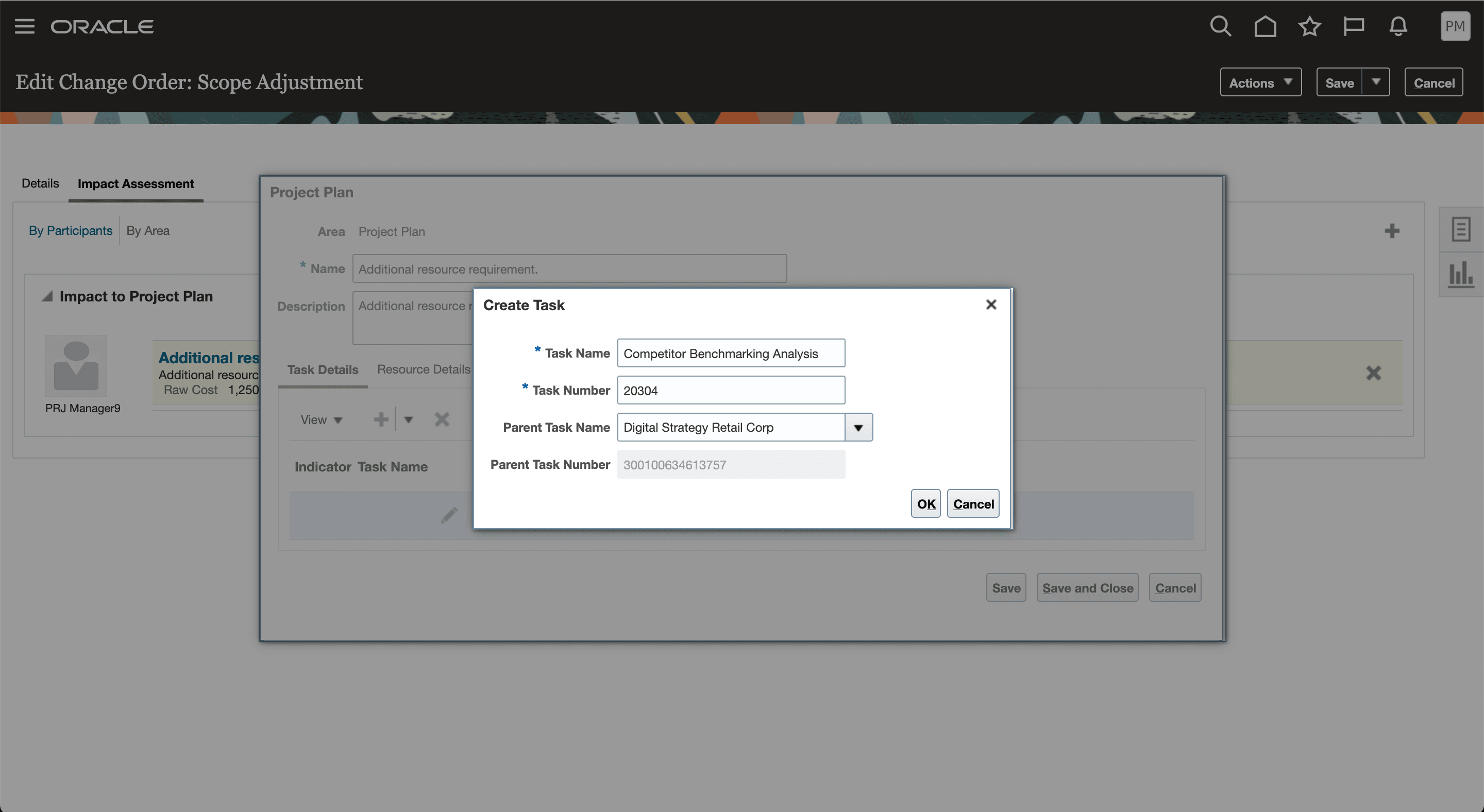Select the By Area view

coord(148,231)
